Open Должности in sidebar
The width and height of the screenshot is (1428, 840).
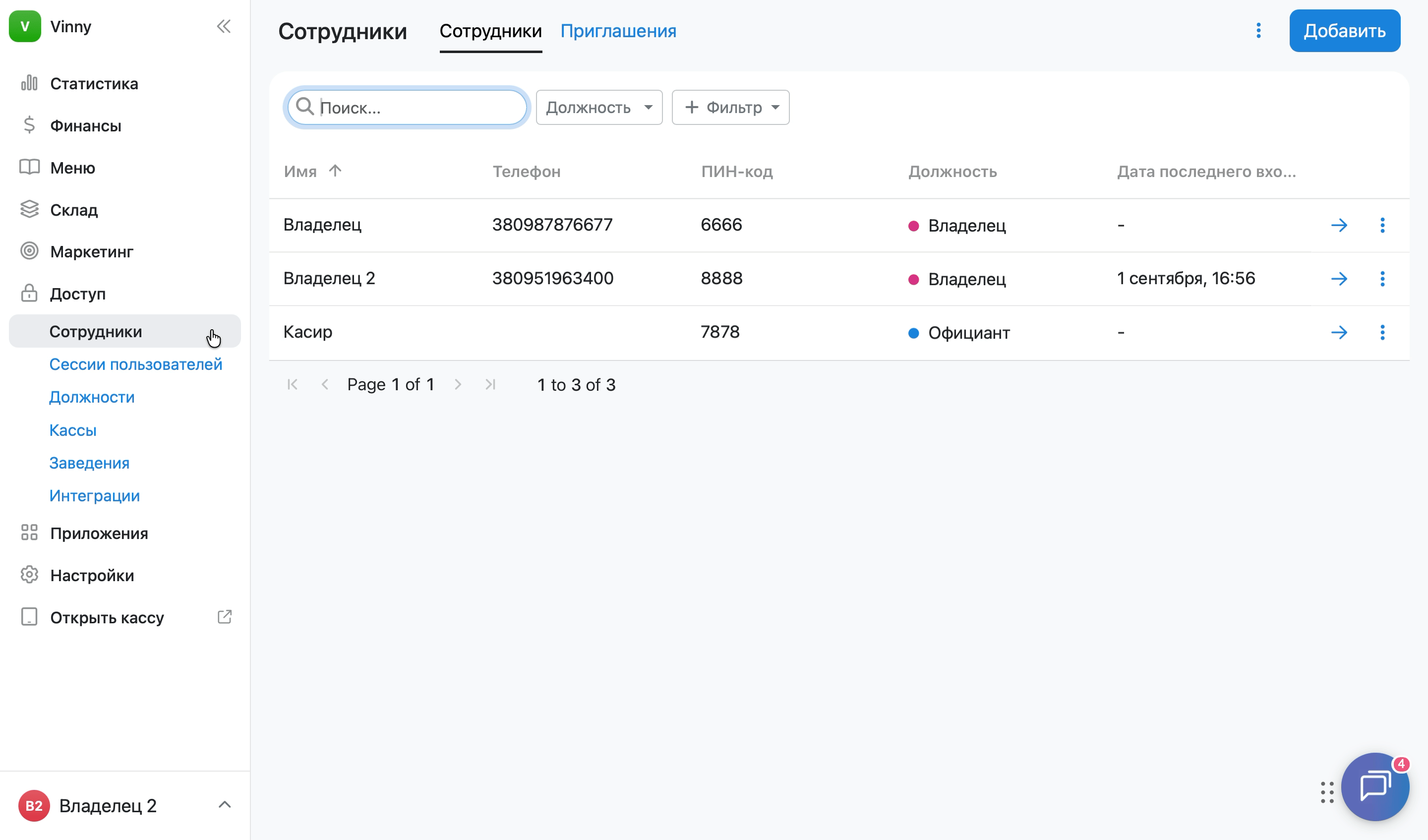click(92, 397)
